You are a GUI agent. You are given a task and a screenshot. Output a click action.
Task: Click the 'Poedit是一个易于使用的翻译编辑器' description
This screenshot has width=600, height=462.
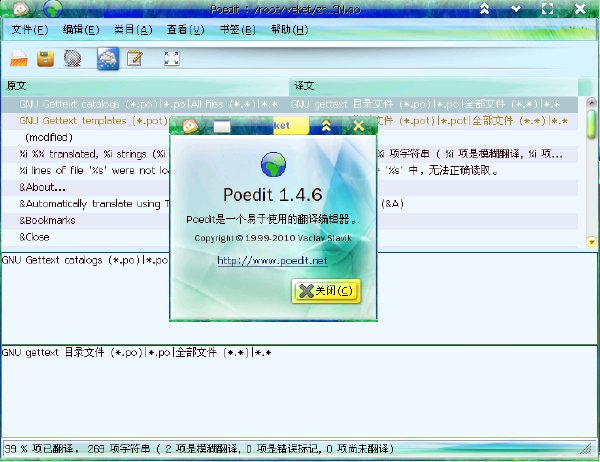272,219
